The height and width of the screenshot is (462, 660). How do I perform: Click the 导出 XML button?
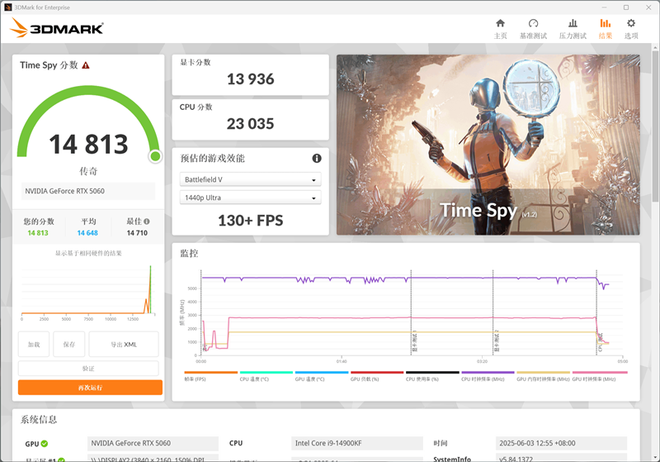(123, 344)
